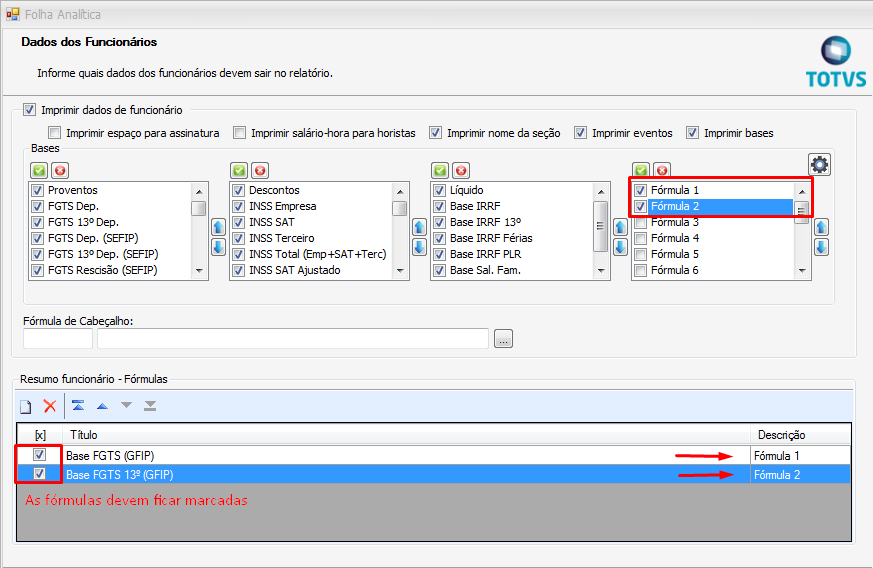
Task: Select Fórmula 6 list item
Action: (675, 270)
